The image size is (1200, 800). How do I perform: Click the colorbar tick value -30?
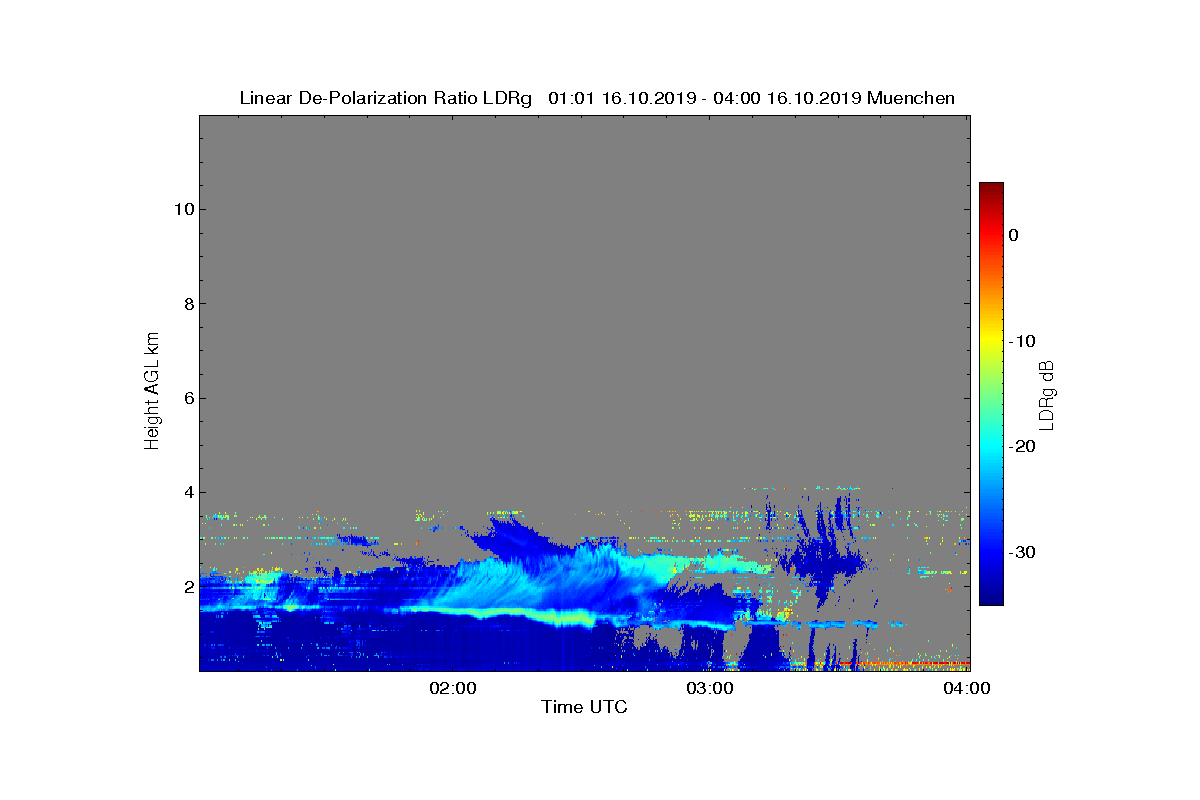pos(1021,552)
